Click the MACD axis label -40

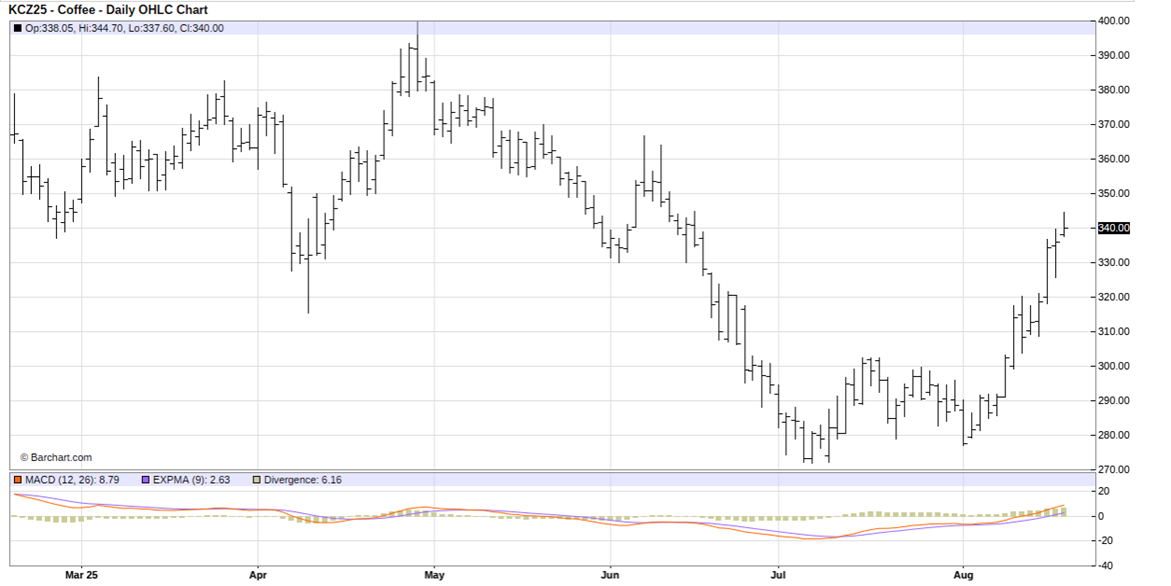pos(1105,565)
